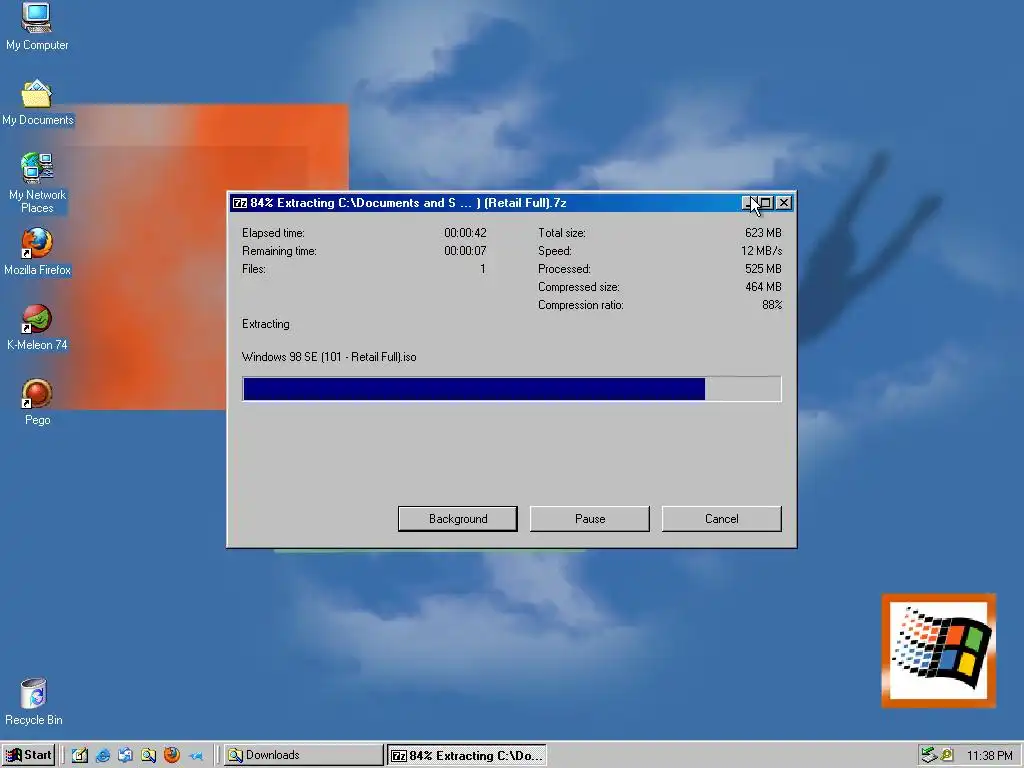The height and width of the screenshot is (768, 1024).
Task: Send extraction to Background
Action: 458,519
